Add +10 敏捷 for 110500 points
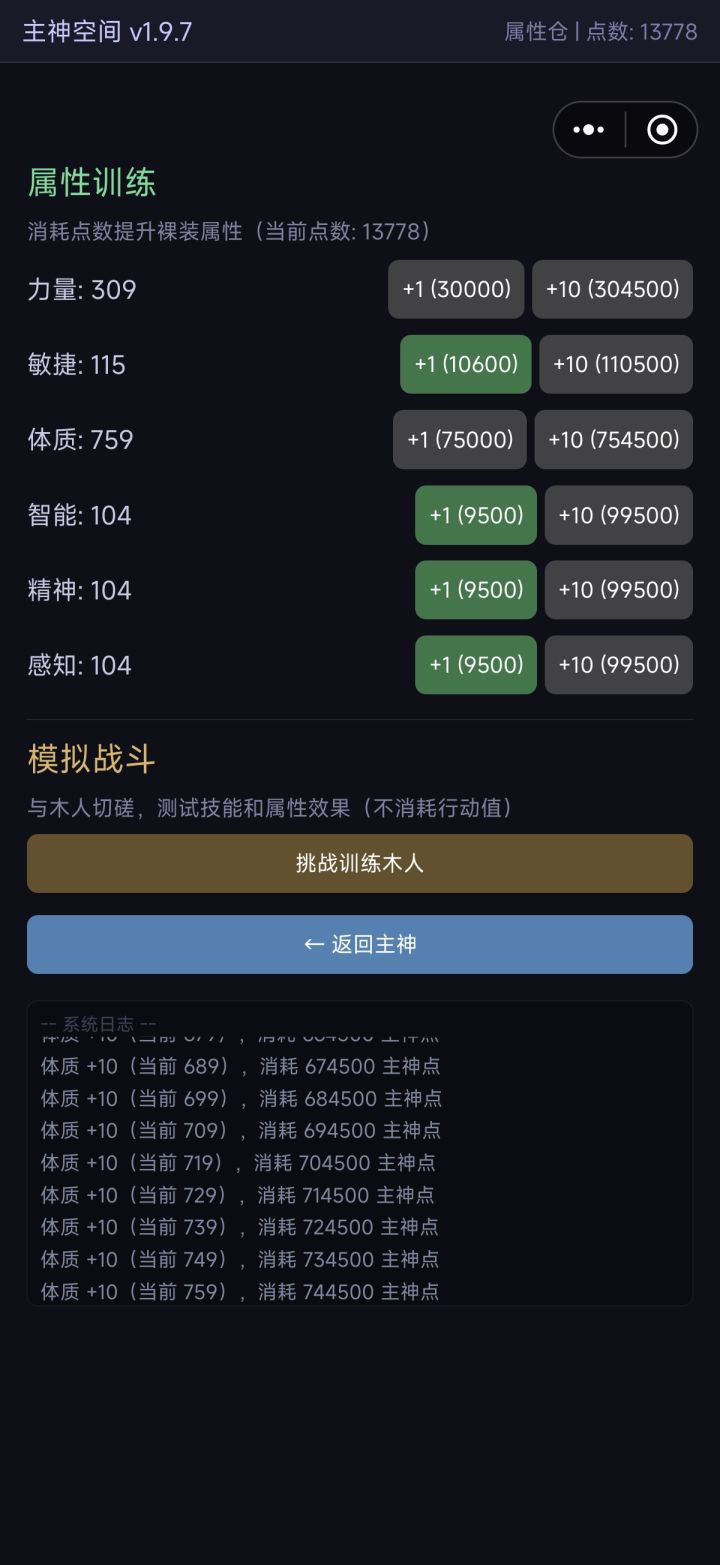This screenshot has width=720, height=1565. (616, 364)
